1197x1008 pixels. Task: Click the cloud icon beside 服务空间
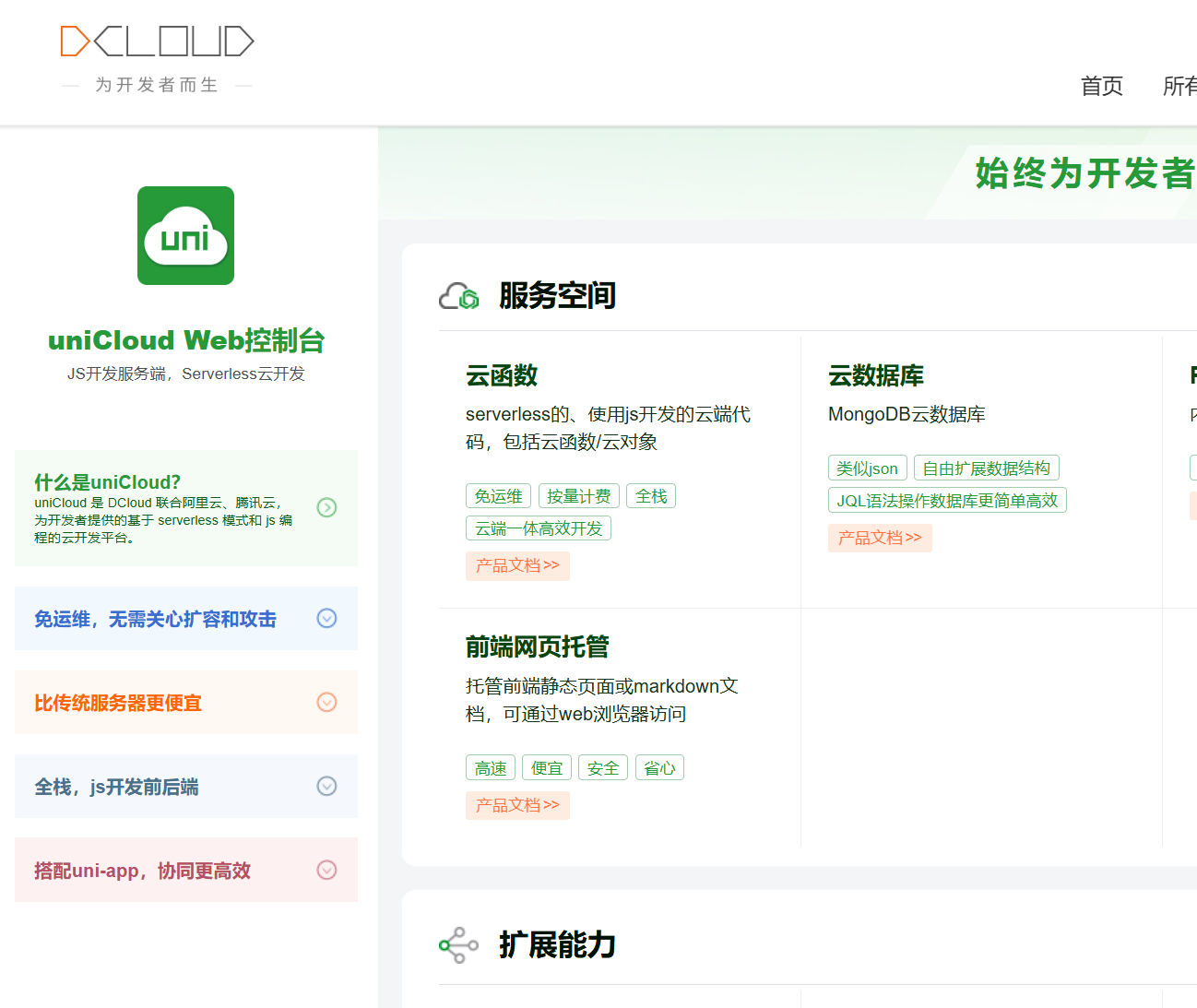point(458,296)
